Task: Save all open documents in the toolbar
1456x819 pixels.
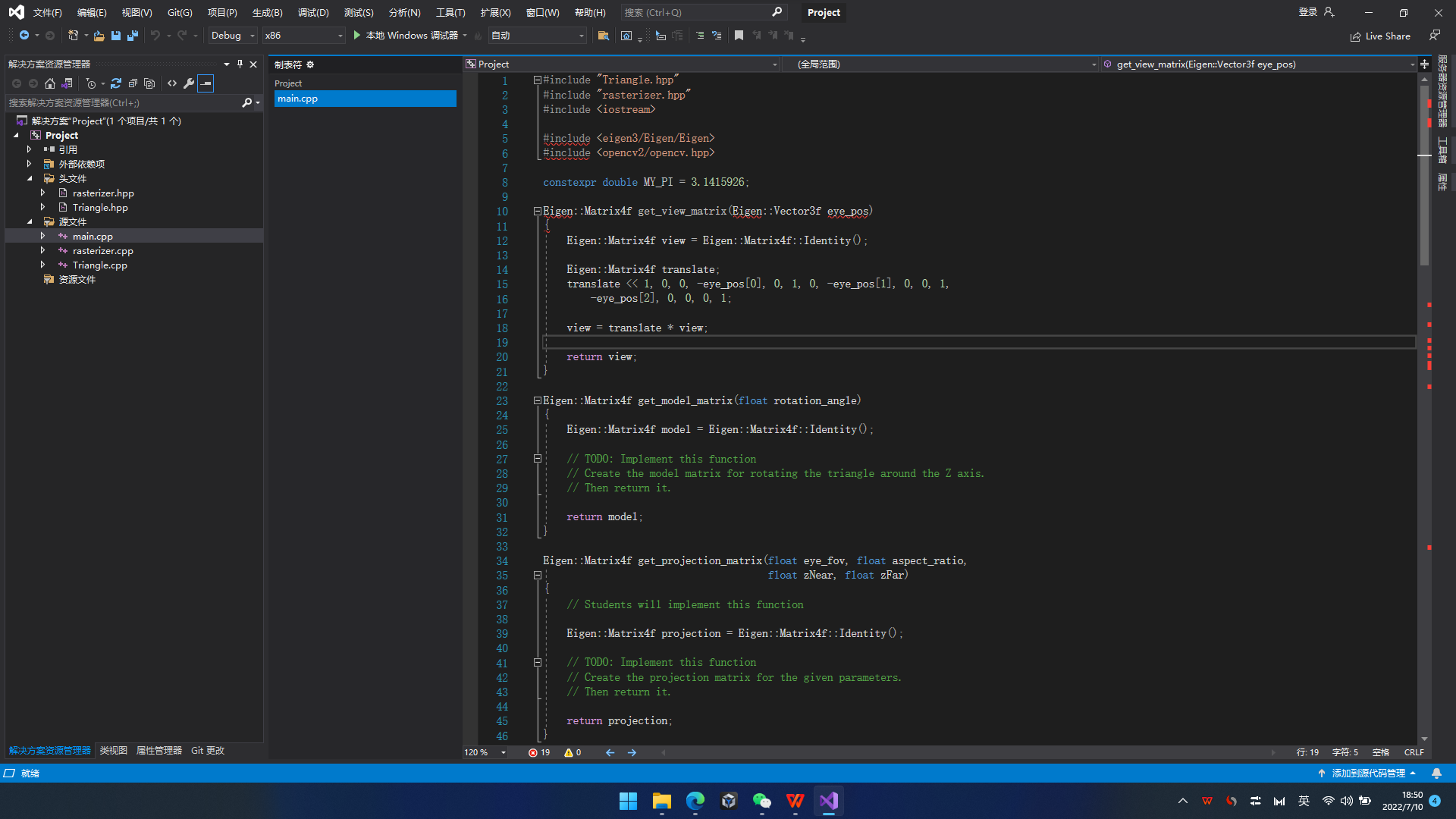Action: click(132, 36)
